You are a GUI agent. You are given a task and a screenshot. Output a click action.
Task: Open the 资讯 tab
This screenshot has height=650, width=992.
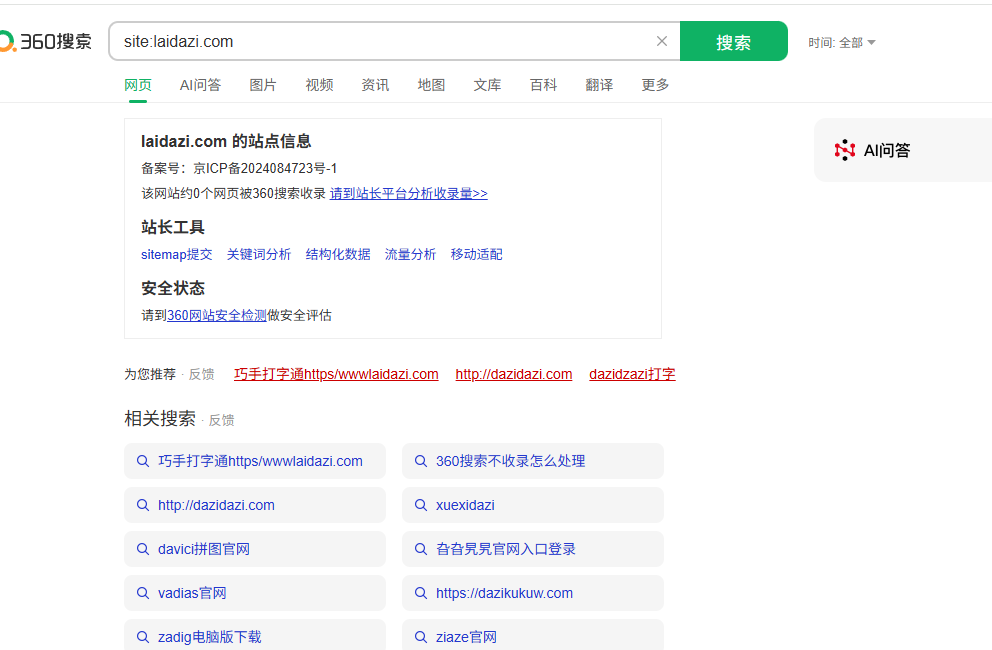[x=375, y=85]
